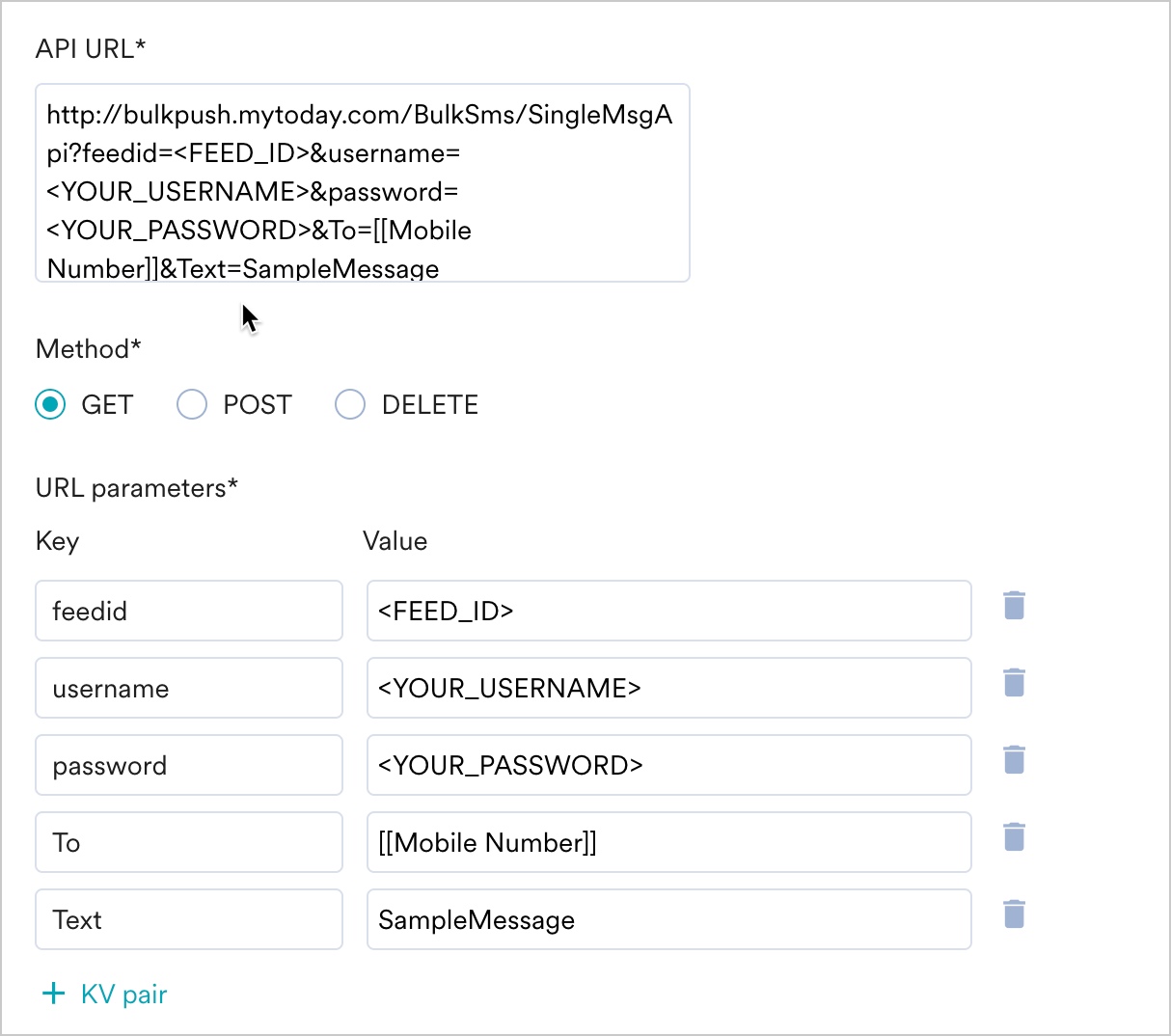The height and width of the screenshot is (1036, 1171).
Task: Click the URL parameters* heading
Action: pos(137,488)
